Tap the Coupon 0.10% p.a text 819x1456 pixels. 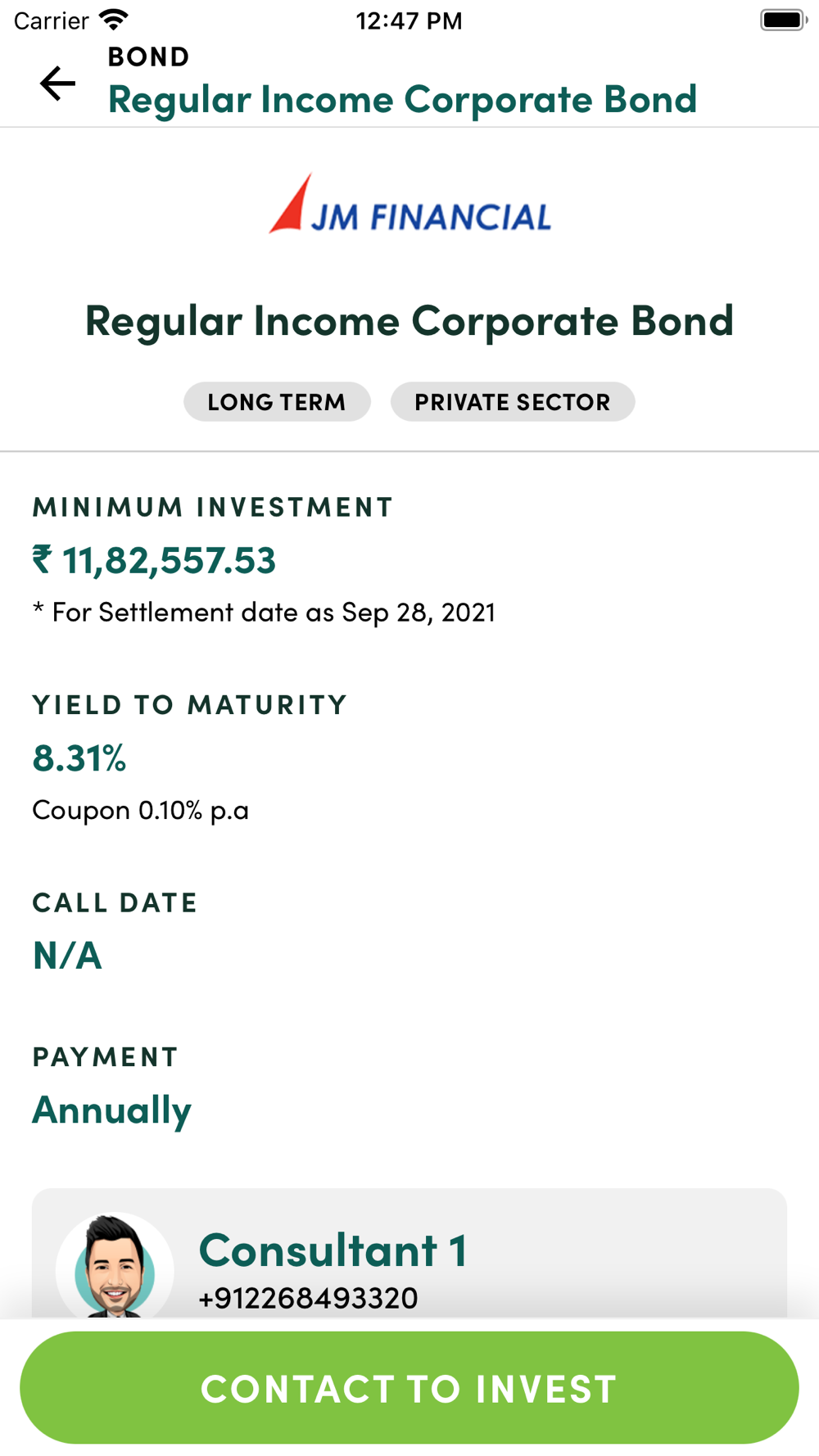click(x=140, y=811)
